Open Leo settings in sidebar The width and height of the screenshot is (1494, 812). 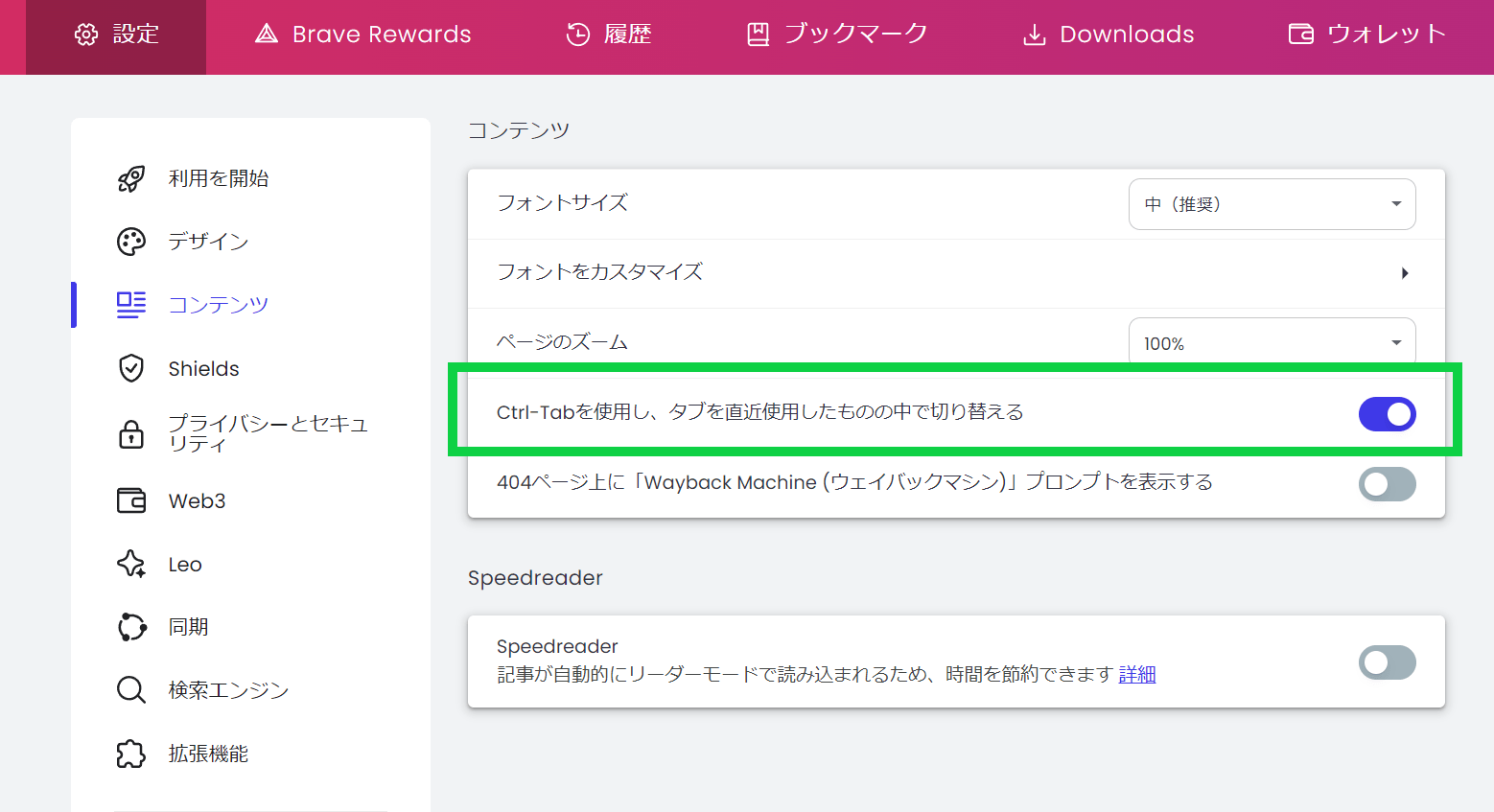pos(185,564)
